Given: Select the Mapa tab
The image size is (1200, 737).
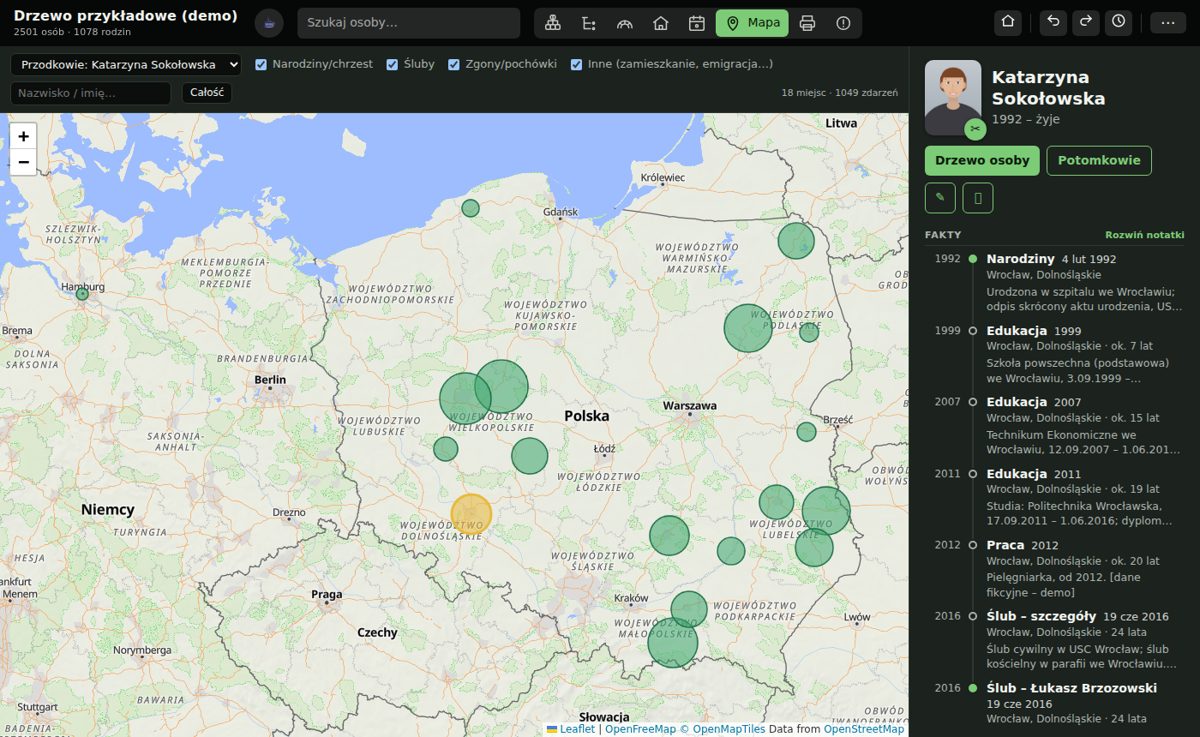Looking at the screenshot, I should click(x=752, y=23).
